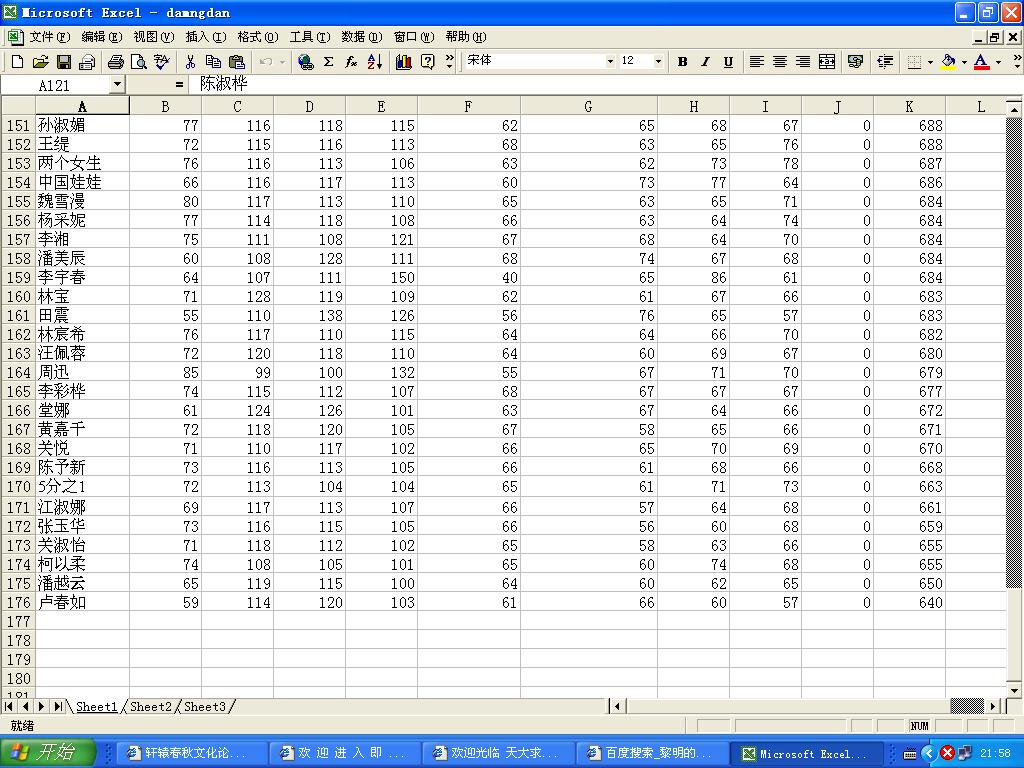
Task: Toggle Italic formatting
Action: coord(705,62)
